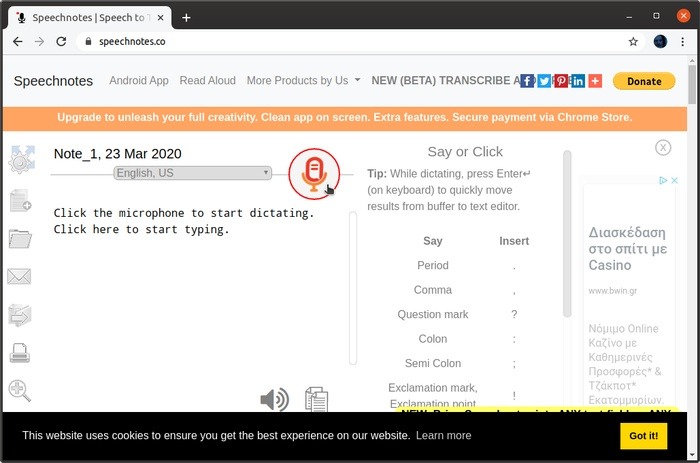The image size is (700, 463).
Task: Read note aloud via speaker icon
Action: [x=275, y=399]
